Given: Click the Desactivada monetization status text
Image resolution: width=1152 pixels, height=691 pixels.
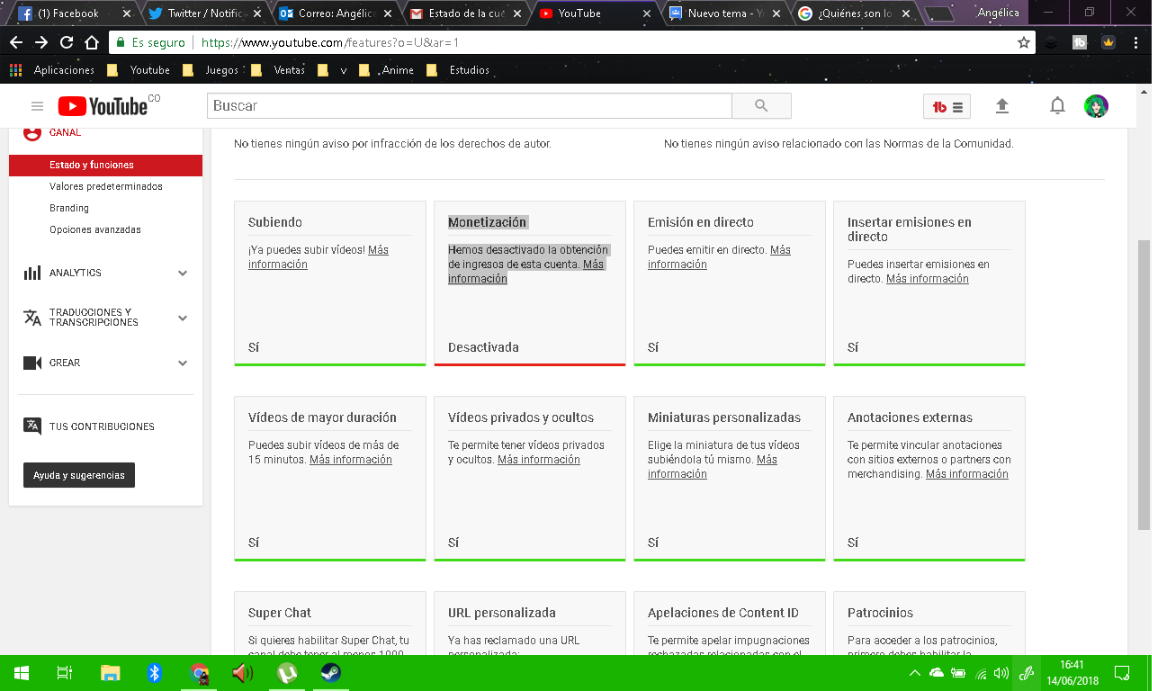Looking at the screenshot, I should 483,347.
